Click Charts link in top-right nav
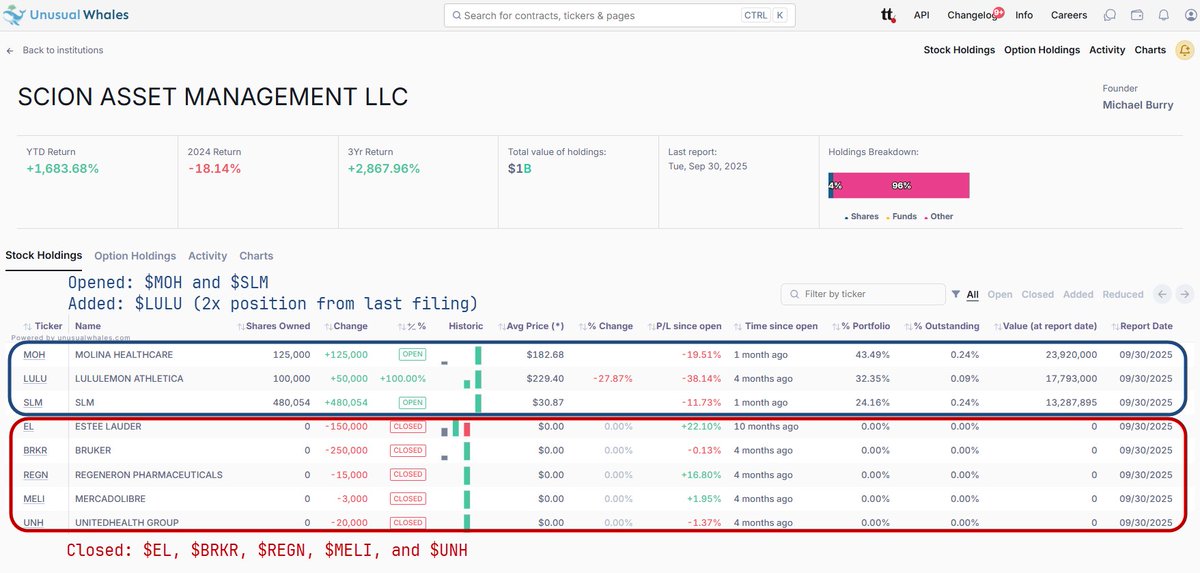The image size is (1200, 573). (x=1150, y=50)
